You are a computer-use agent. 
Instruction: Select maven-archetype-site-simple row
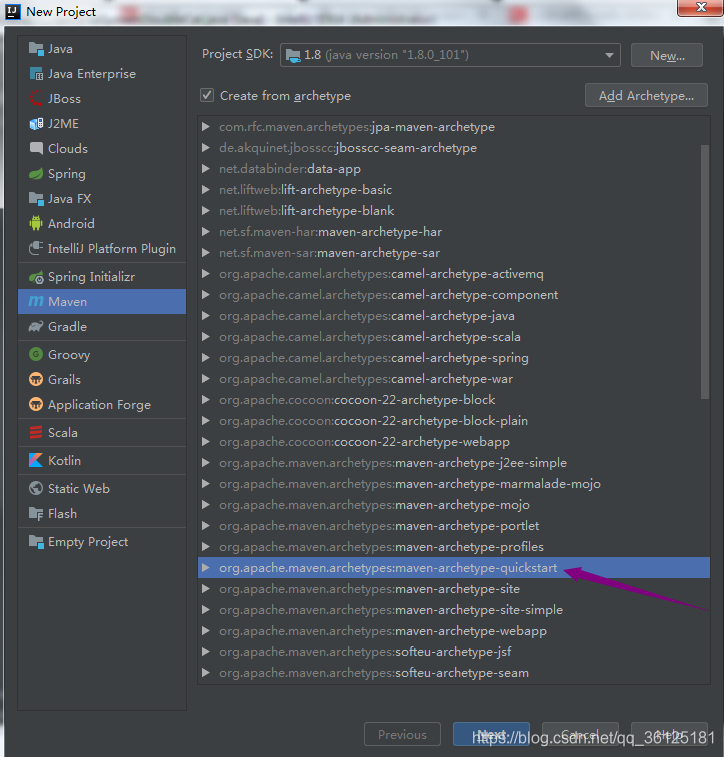pos(454,610)
